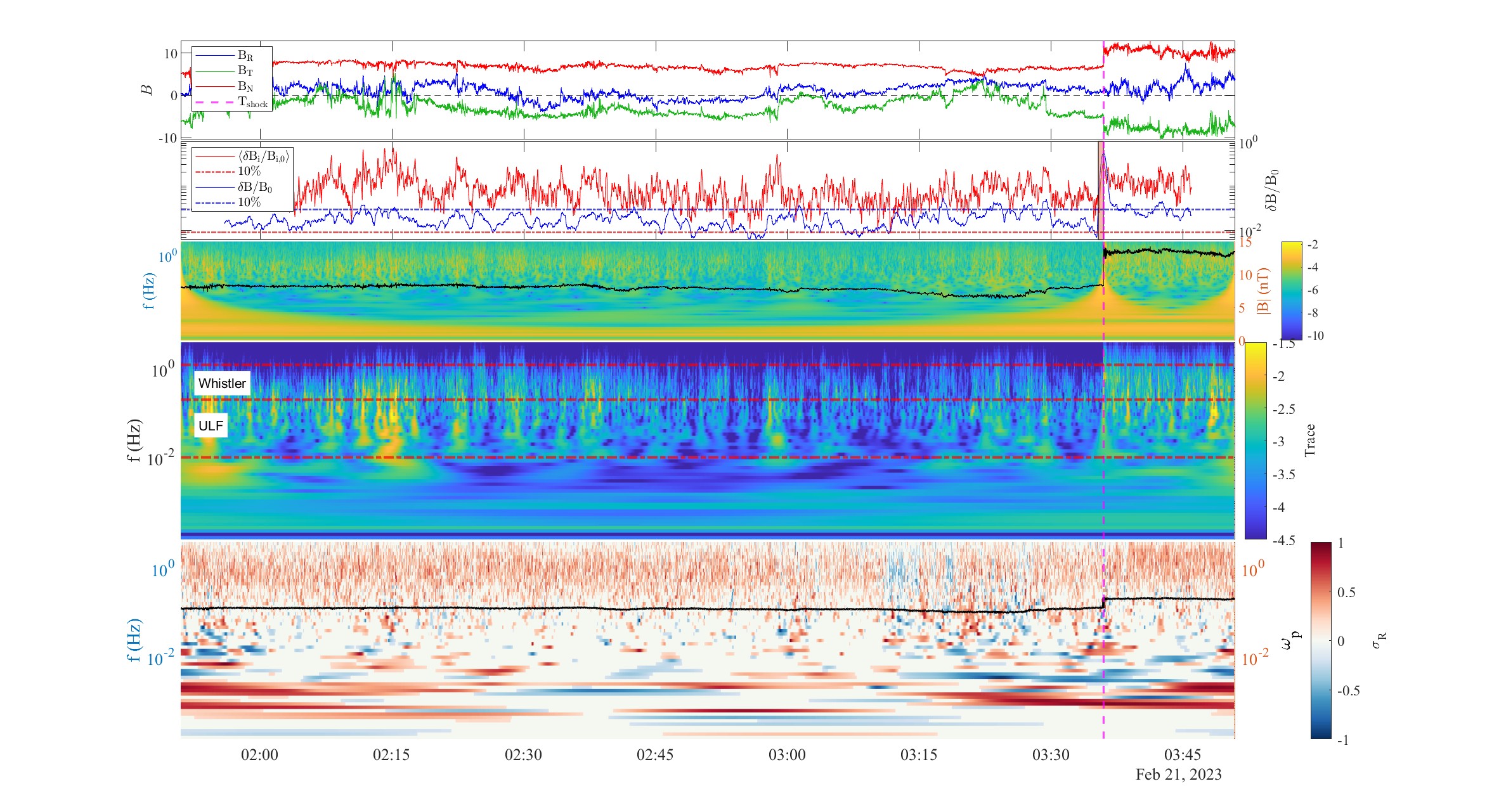The image size is (1506, 812).
Task: Click the 02:15 time axis label
Action: click(391, 754)
